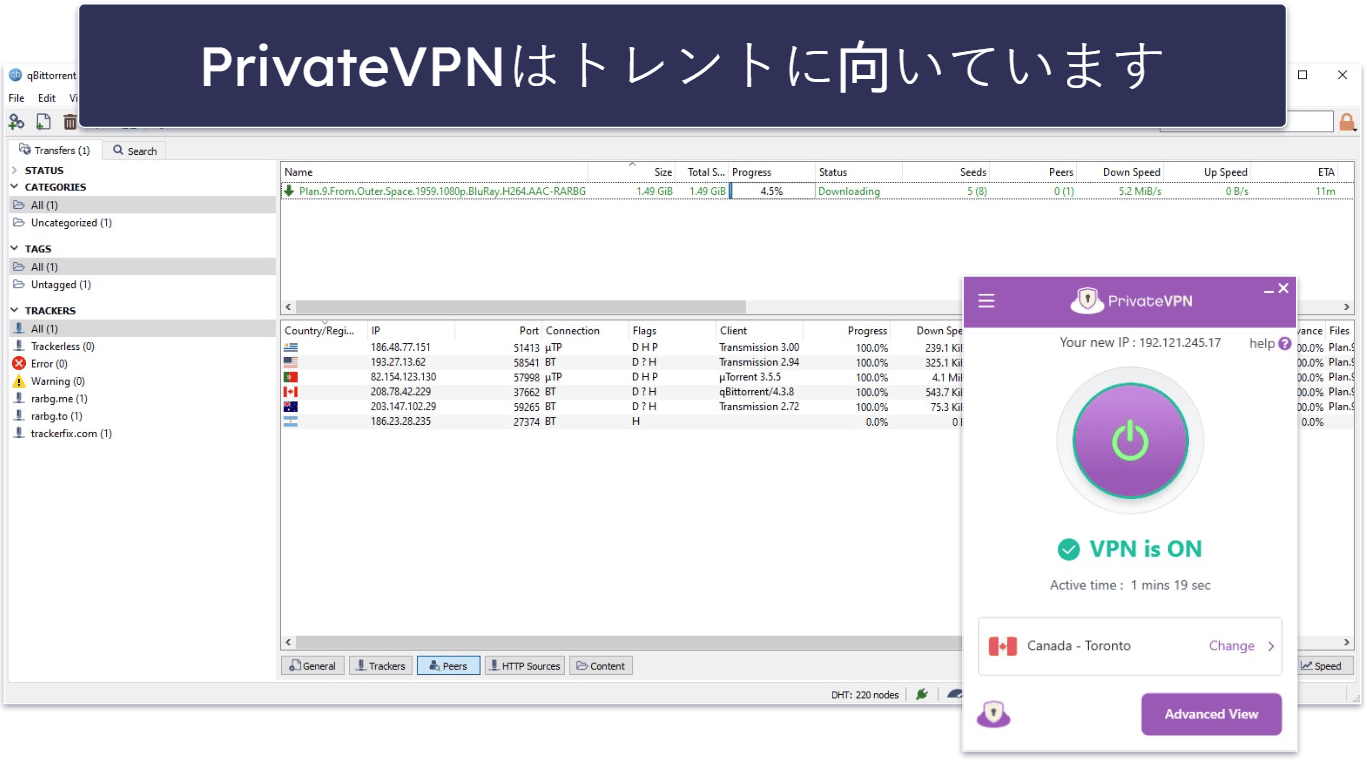Switch to the Search tab
1365x767 pixels.
(x=135, y=151)
